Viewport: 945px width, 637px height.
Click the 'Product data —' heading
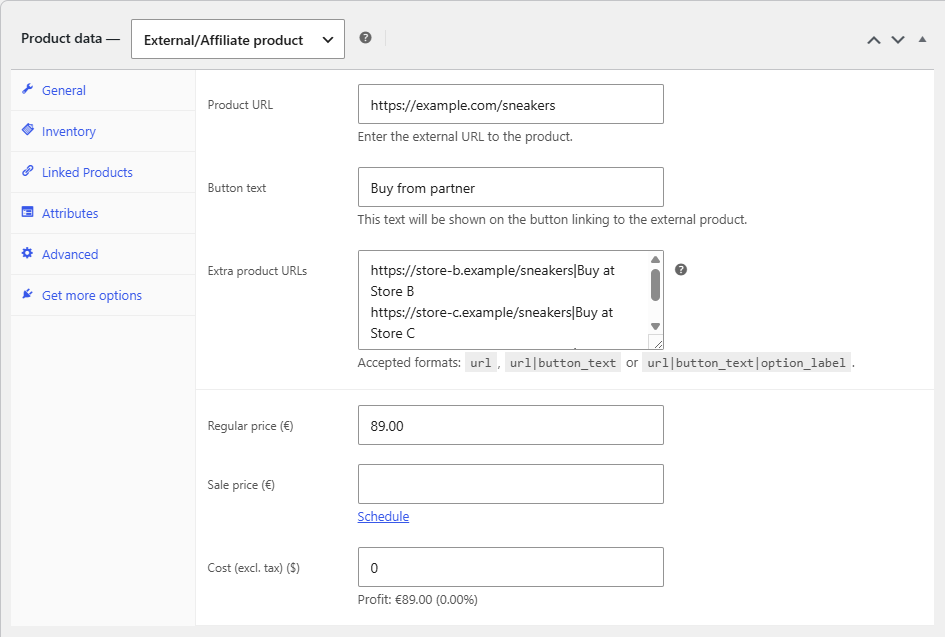71,39
